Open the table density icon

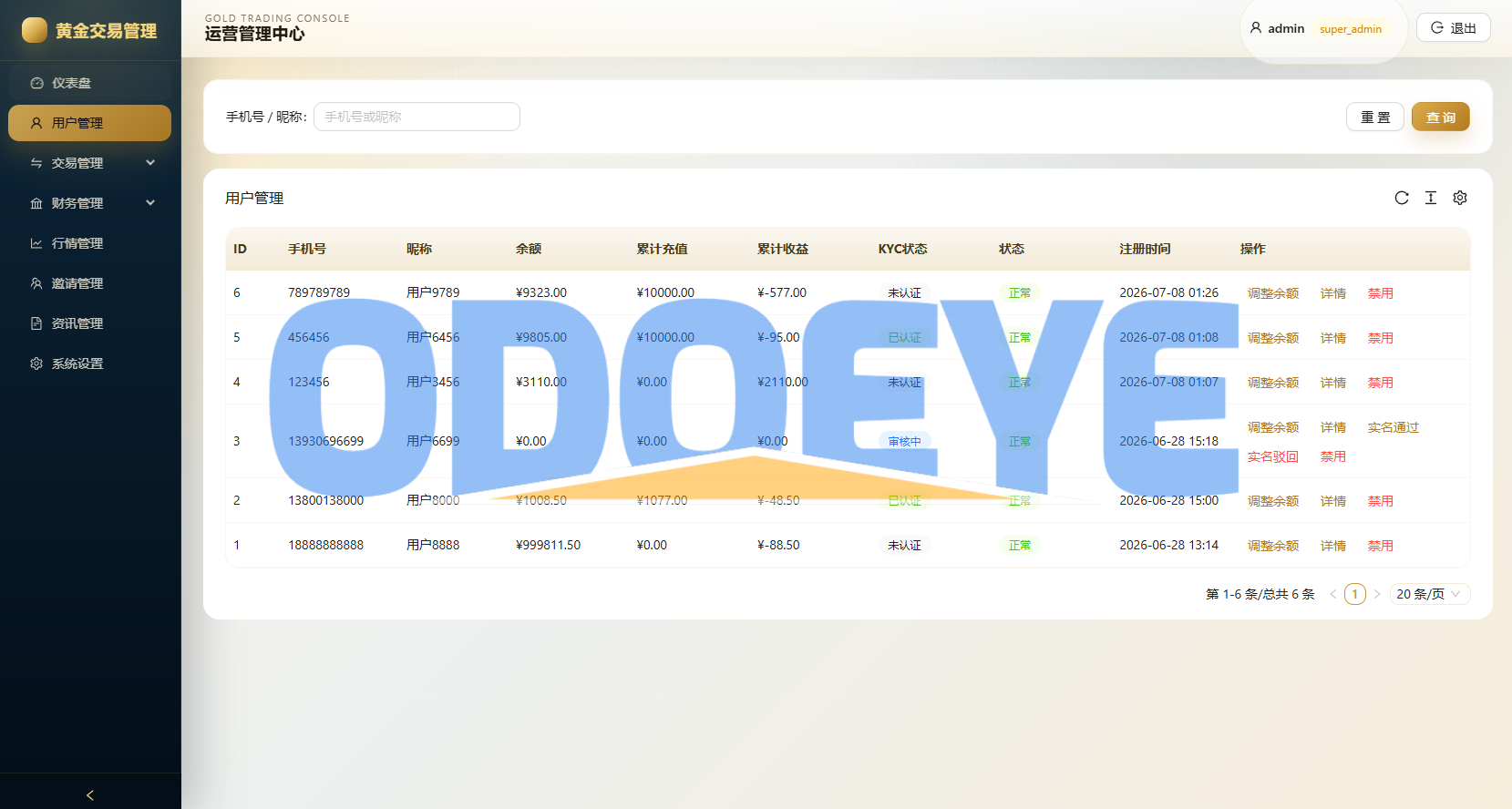point(1431,198)
